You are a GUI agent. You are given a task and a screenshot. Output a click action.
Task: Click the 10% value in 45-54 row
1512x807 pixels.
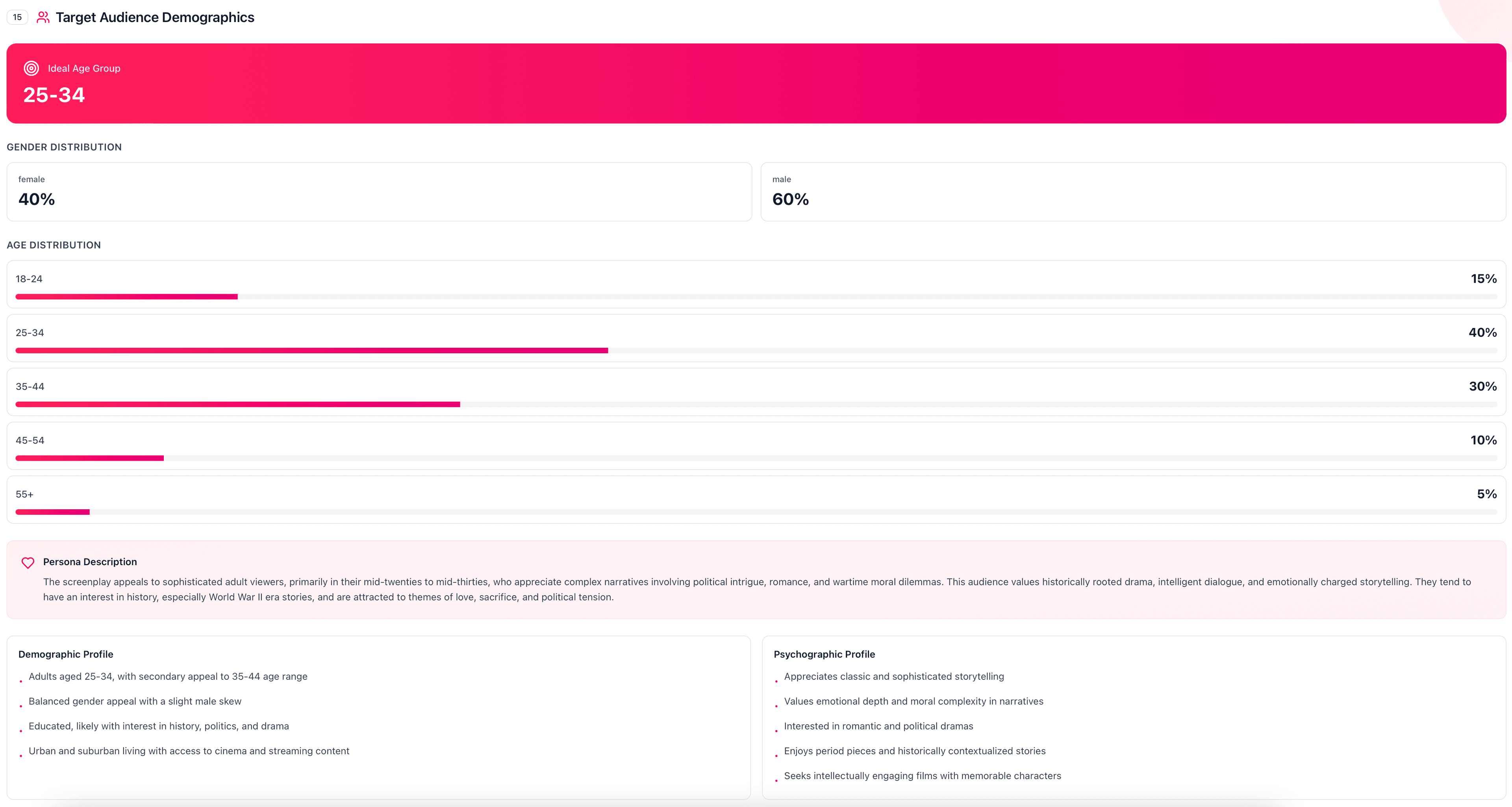click(1483, 441)
